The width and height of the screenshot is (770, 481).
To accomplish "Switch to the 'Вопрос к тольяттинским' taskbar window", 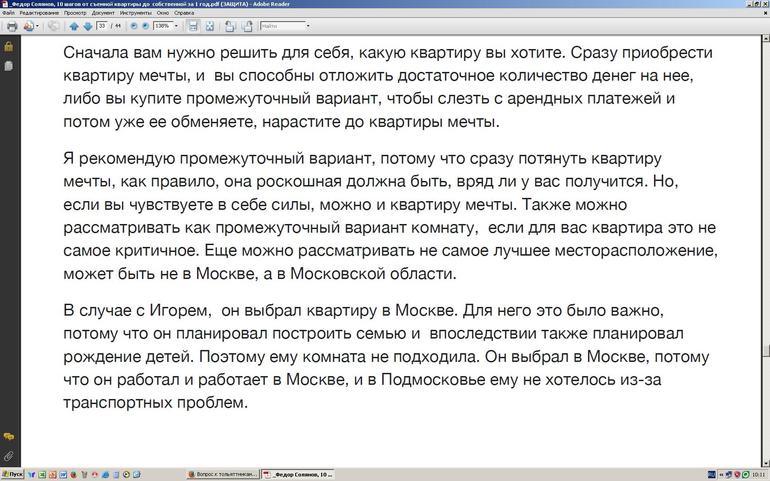I will pyautogui.click(x=223, y=475).
